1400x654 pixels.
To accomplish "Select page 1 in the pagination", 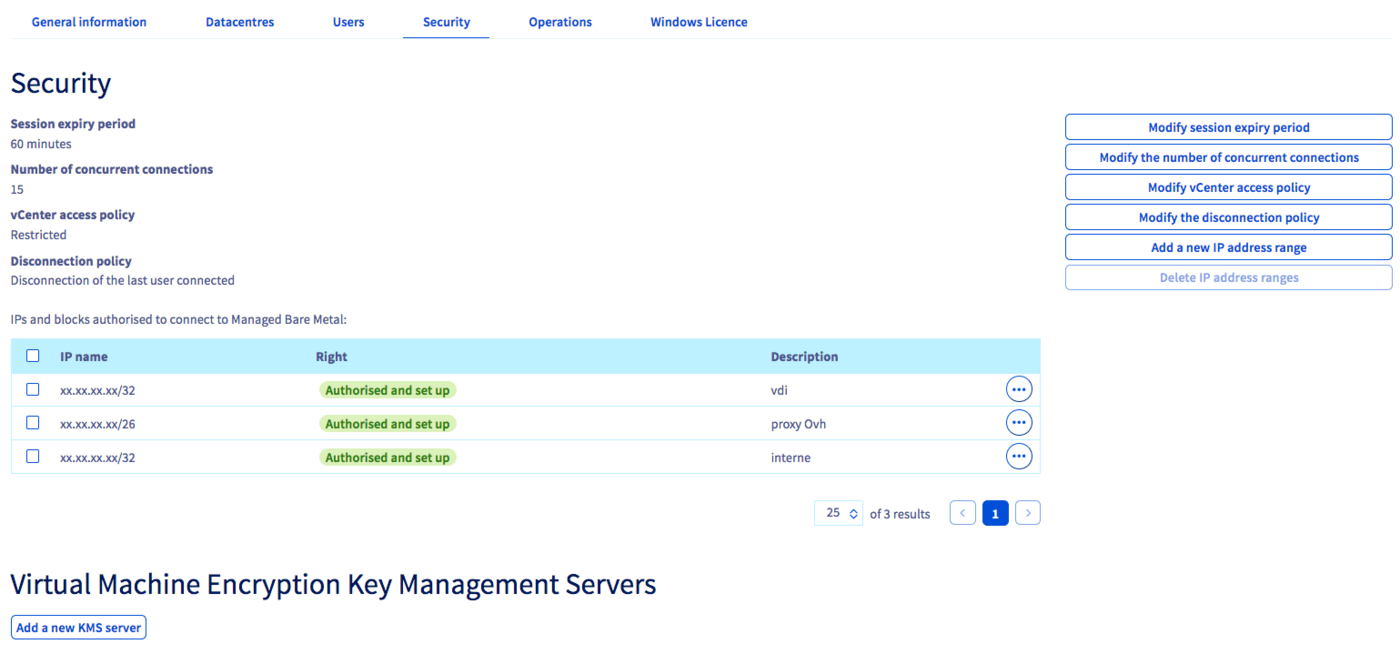I will [x=995, y=512].
